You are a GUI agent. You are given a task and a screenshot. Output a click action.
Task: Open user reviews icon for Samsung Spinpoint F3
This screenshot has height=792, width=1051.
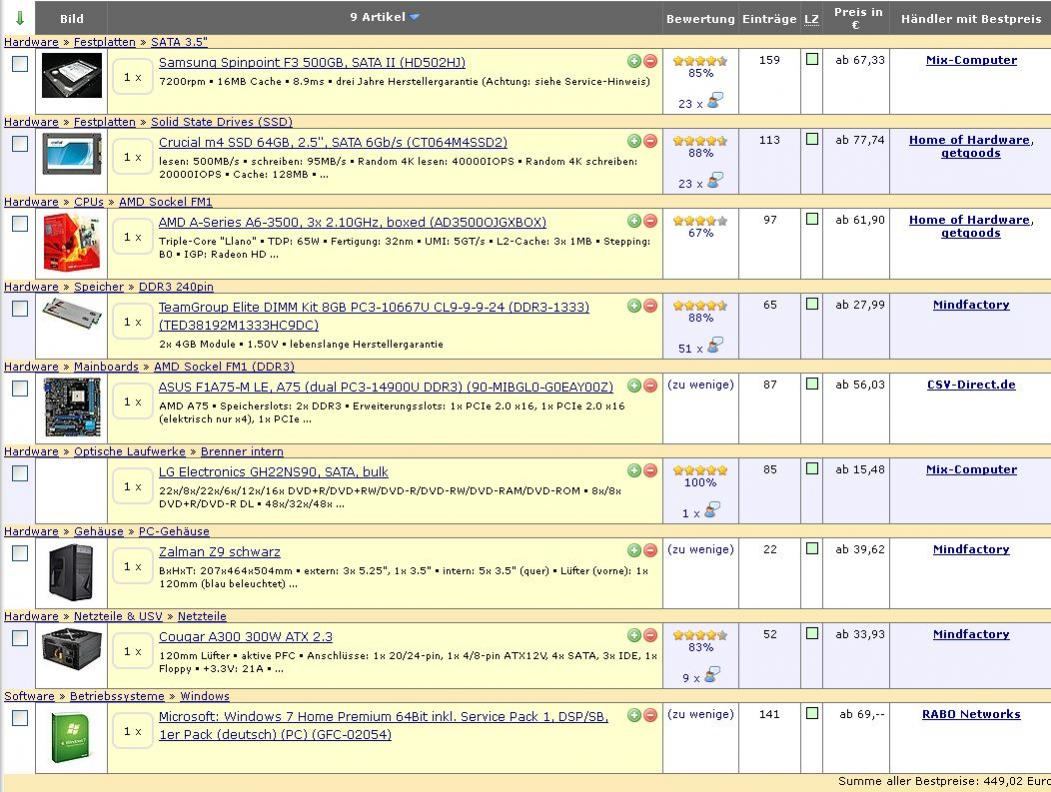[715, 101]
